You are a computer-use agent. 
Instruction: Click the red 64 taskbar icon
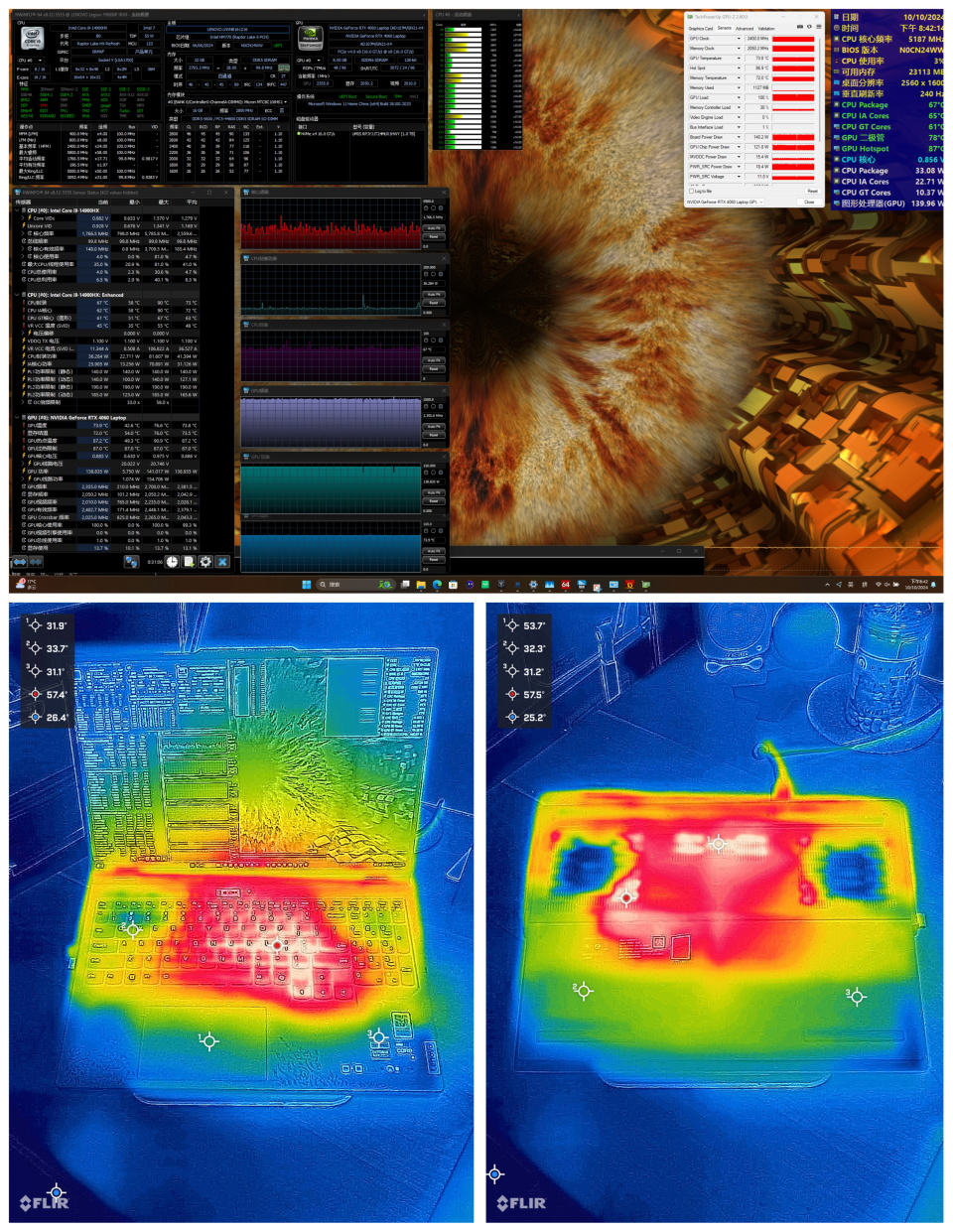[566, 585]
